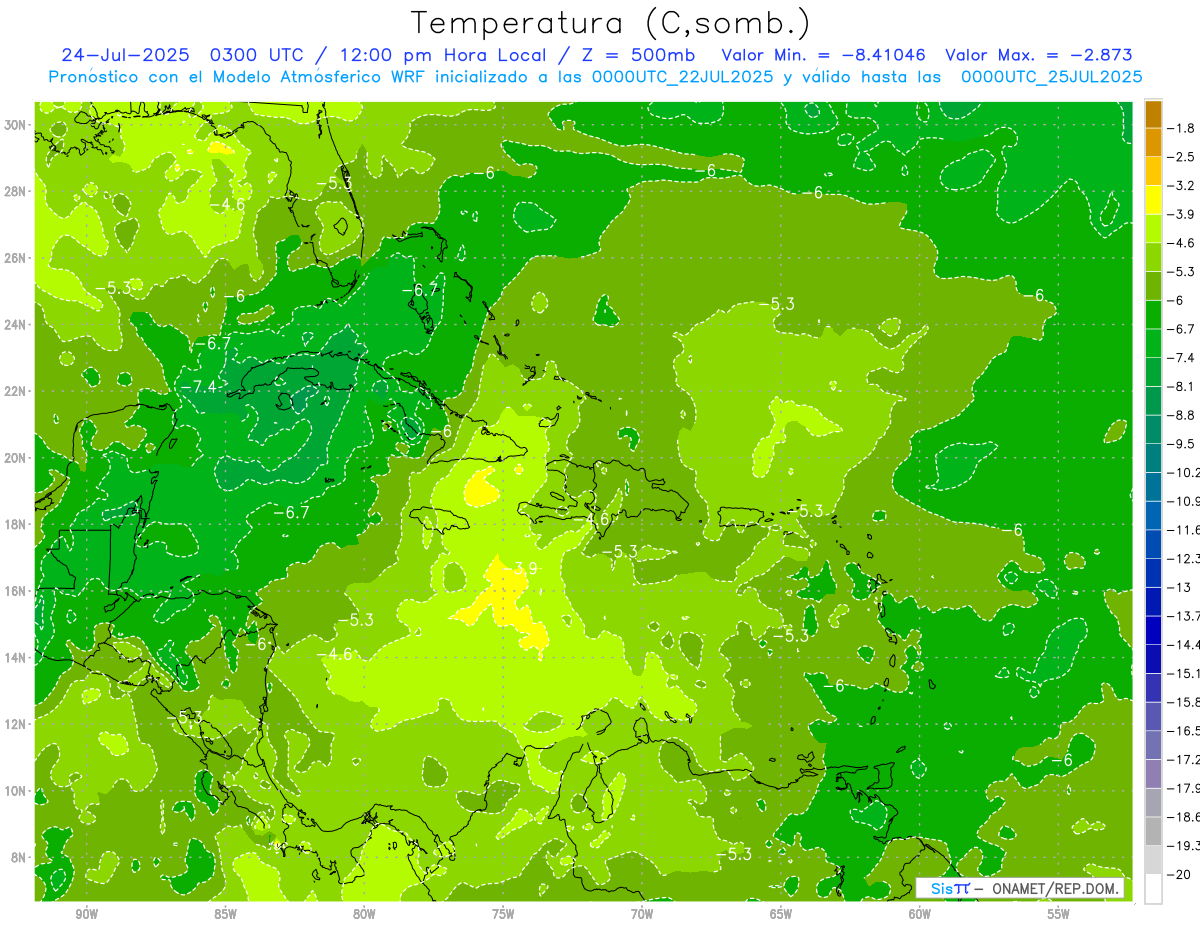Click the top orange-brown legend swatch above -1.8
The width and height of the screenshot is (1200, 927).
click(1153, 114)
